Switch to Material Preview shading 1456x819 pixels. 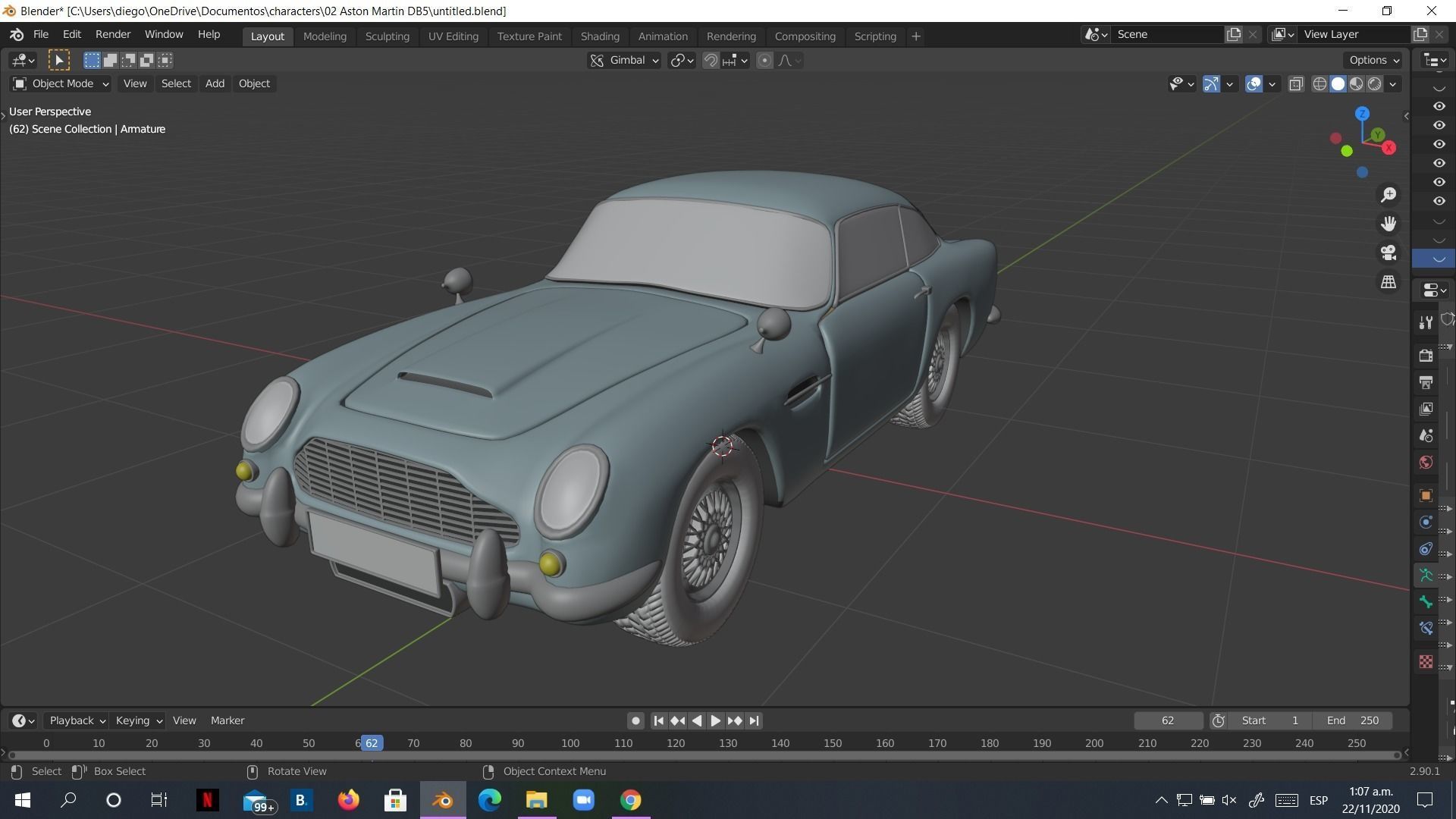point(1356,84)
